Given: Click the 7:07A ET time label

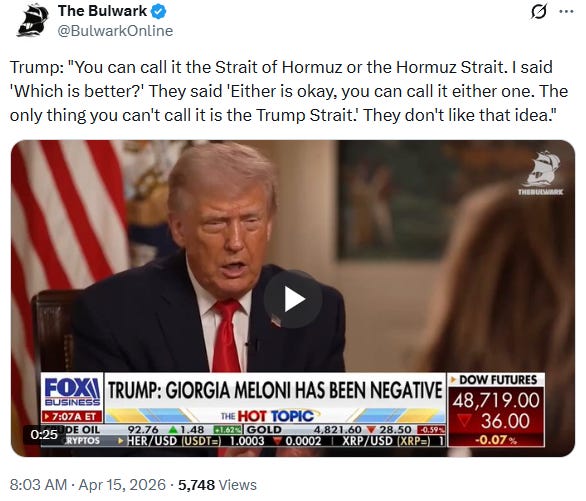Looking at the screenshot, I should tap(72, 416).
